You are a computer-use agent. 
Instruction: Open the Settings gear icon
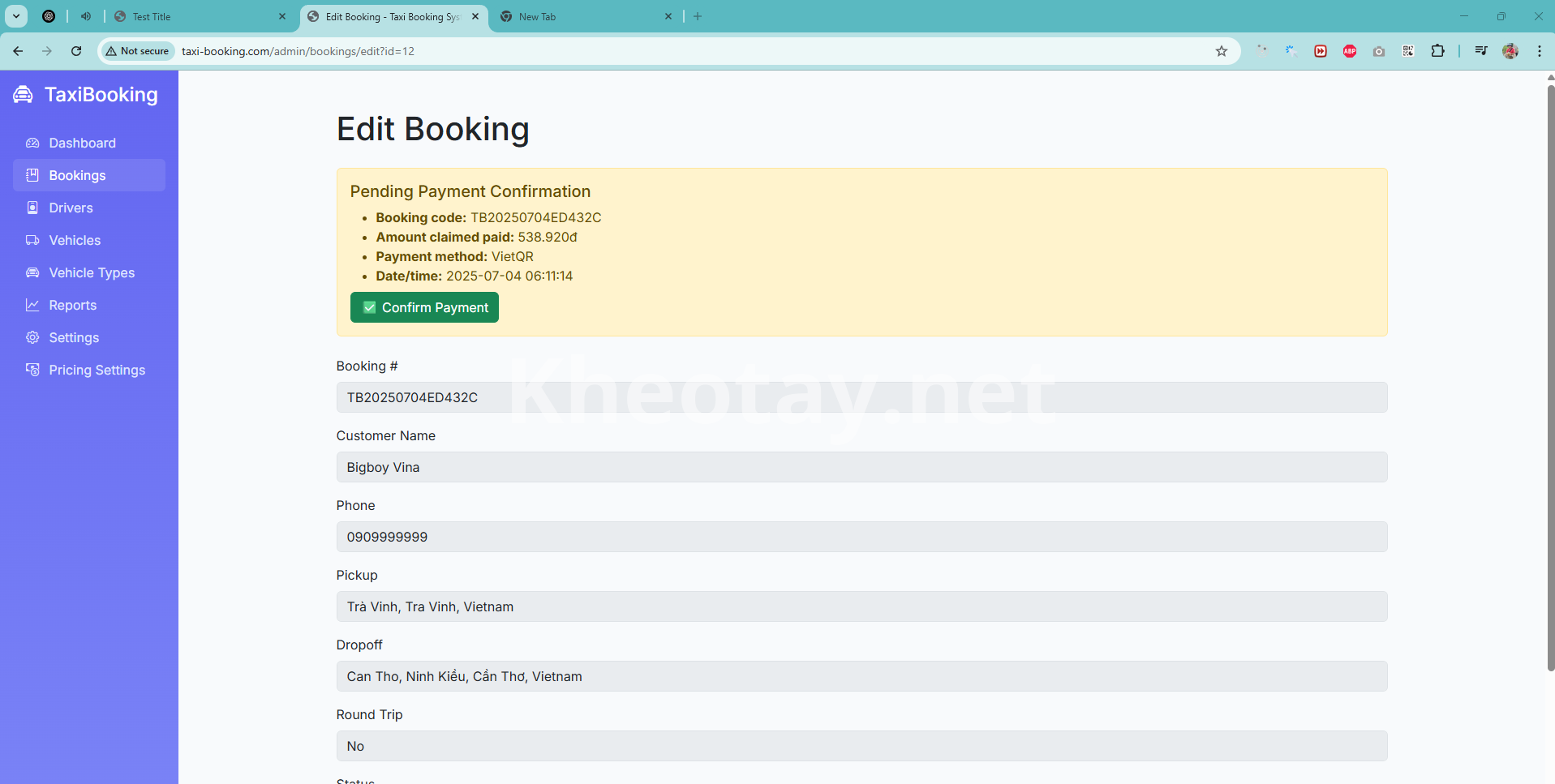32,337
